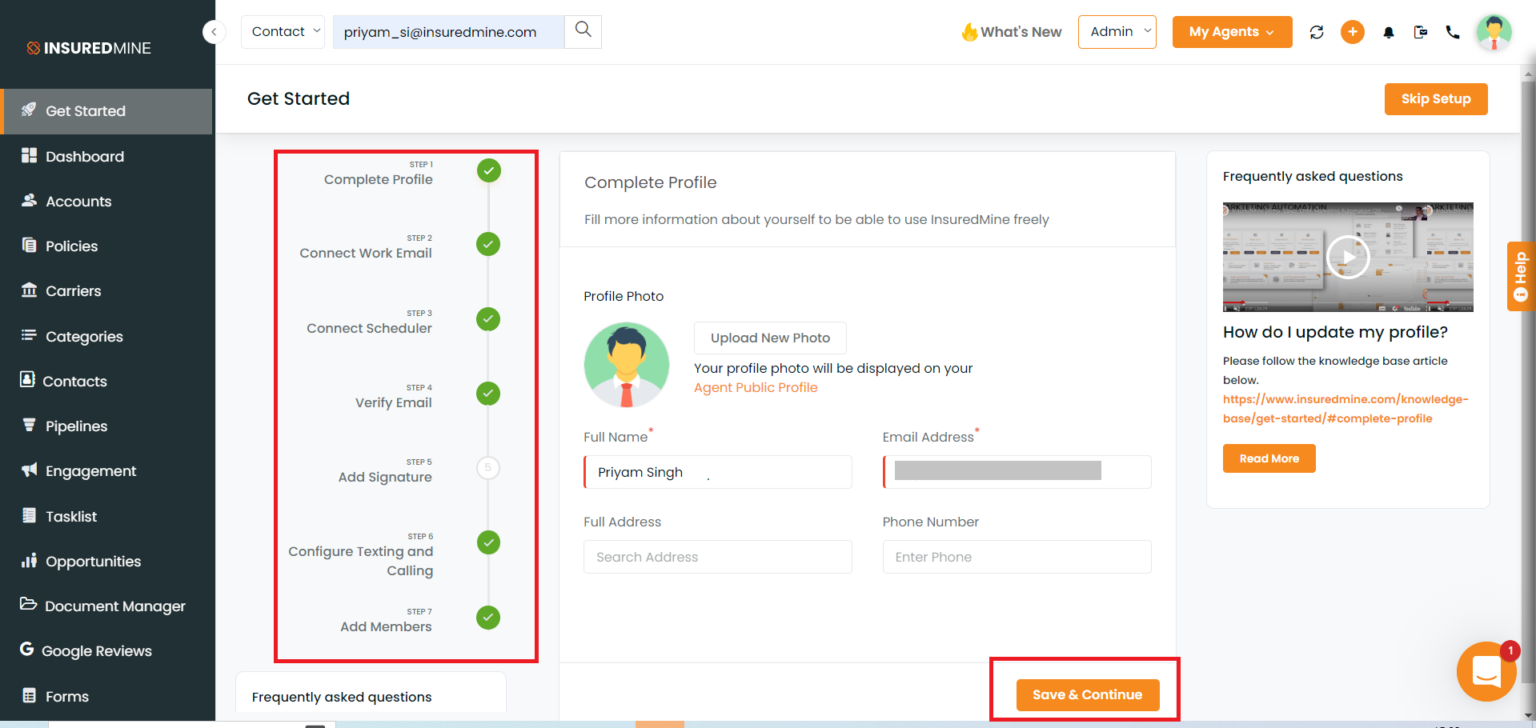1536x728 pixels.
Task: Click the search magnifier icon
Action: [583, 31]
